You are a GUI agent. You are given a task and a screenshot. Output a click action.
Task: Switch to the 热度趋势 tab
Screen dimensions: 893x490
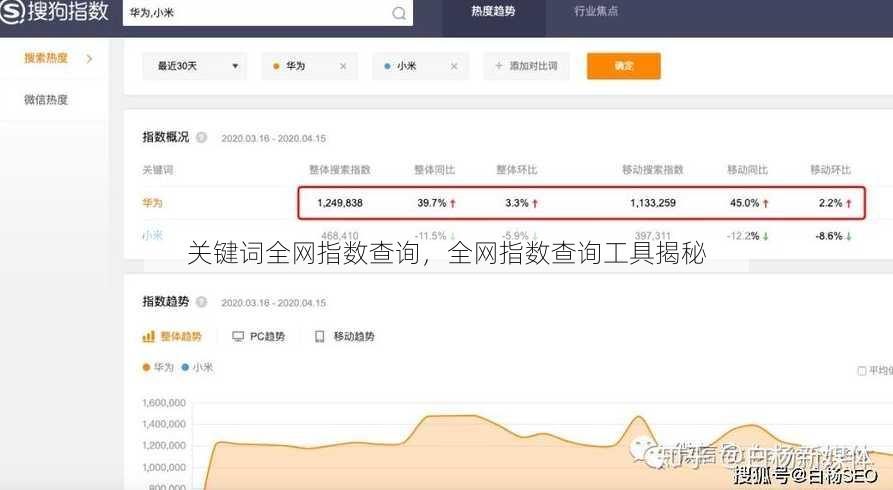tap(493, 11)
